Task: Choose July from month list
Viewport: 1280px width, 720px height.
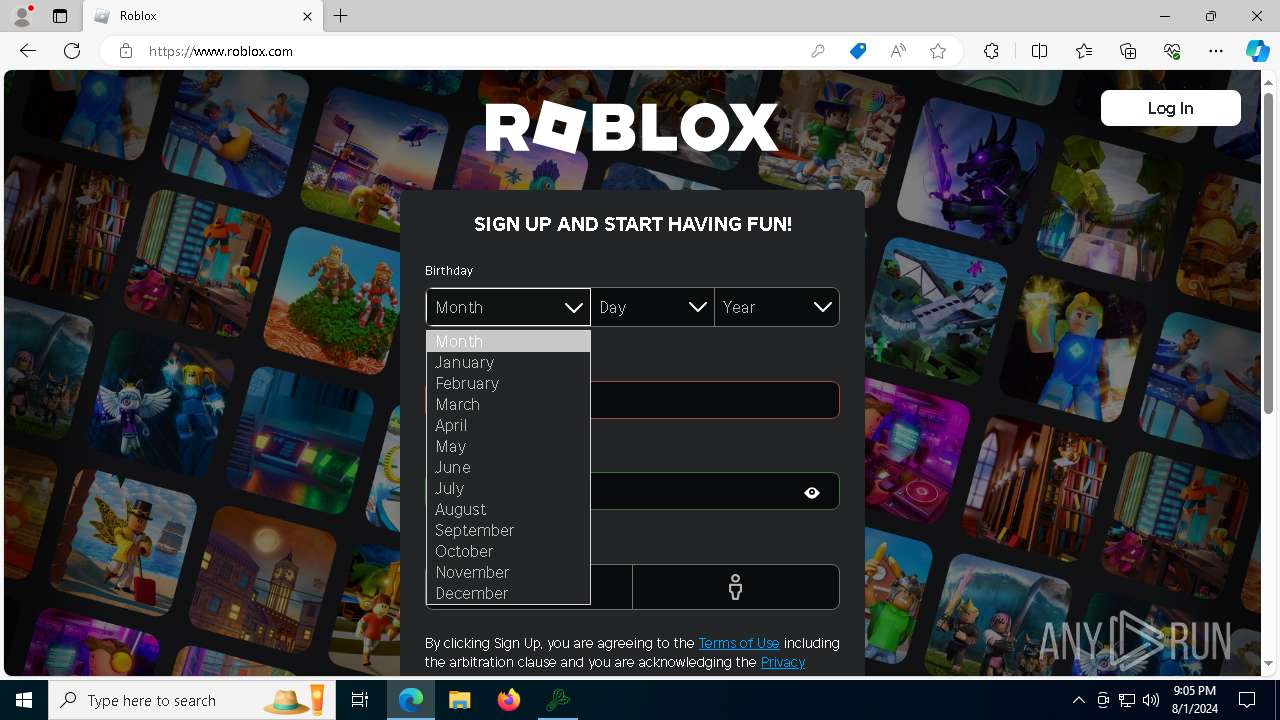Action: pos(508,489)
